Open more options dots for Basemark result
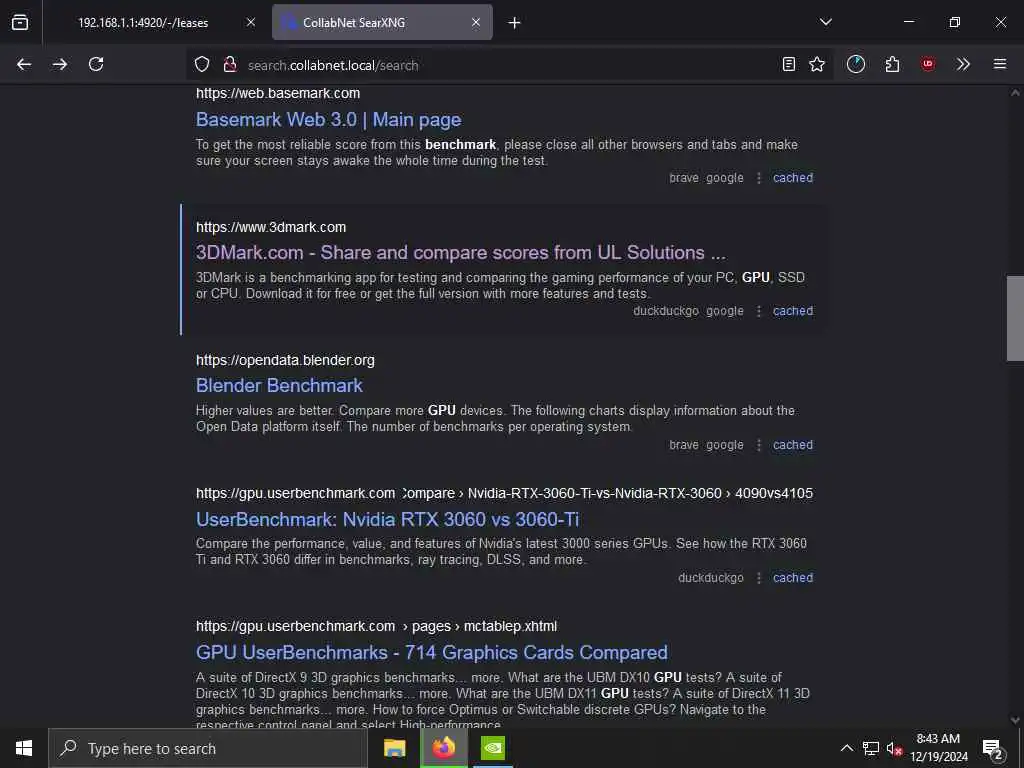 758,178
